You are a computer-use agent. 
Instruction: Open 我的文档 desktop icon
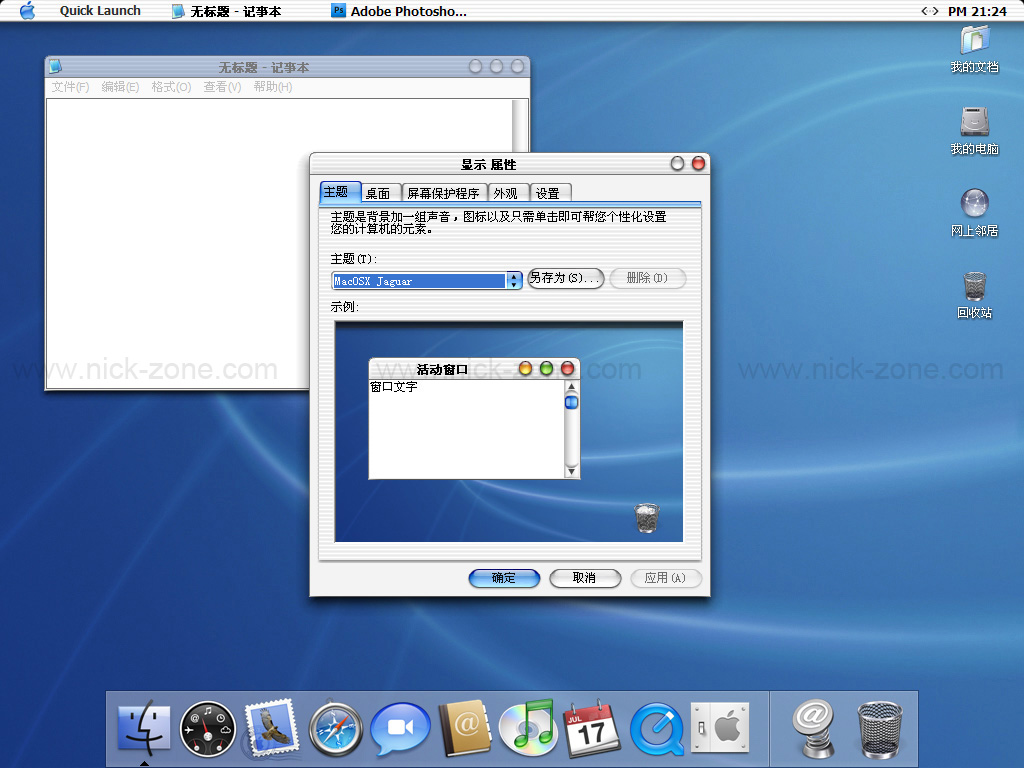coord(974,50)
